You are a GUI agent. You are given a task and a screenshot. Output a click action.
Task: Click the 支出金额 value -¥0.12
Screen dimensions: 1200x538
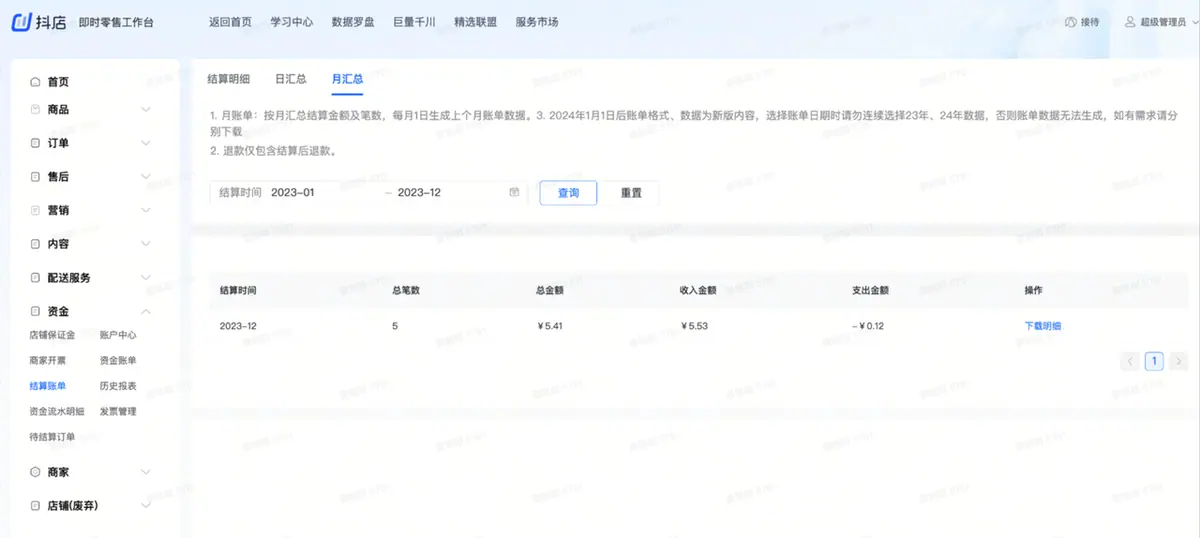coord(869,326)
